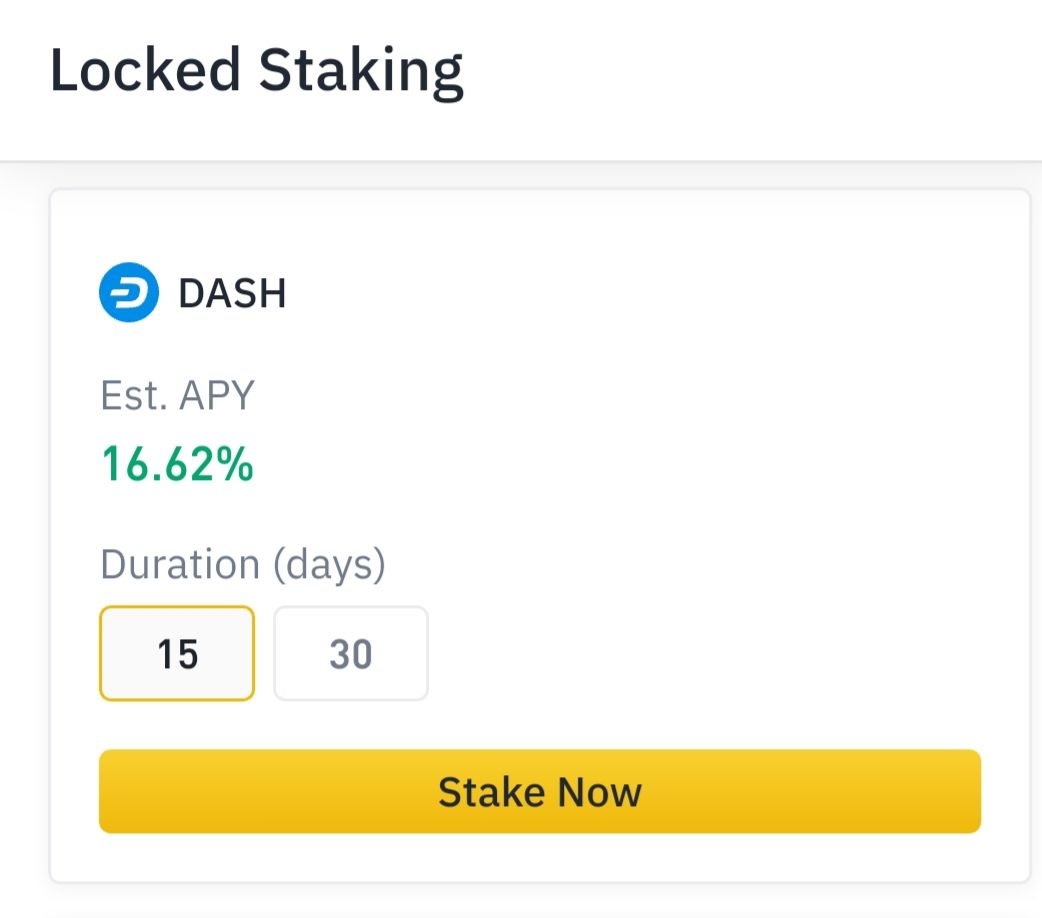Viewport: 1042px width, 918px height.
Task: Click the Locked Staking page heading
Action: [257, 72]
